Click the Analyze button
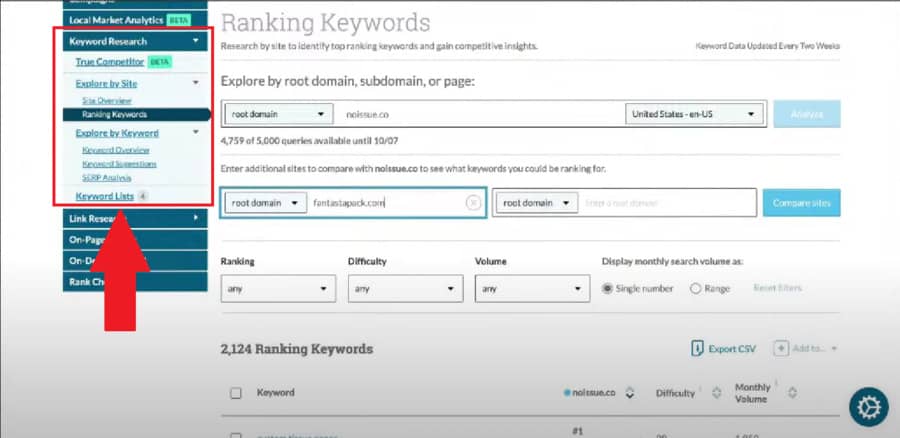Image resolution: width=900 pixels, height=438 pixels. coord(806,114)
